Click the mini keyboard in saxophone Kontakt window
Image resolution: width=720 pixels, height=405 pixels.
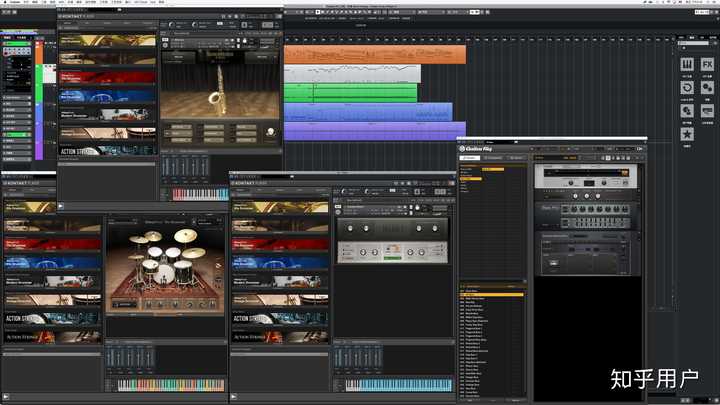[200, 194]
